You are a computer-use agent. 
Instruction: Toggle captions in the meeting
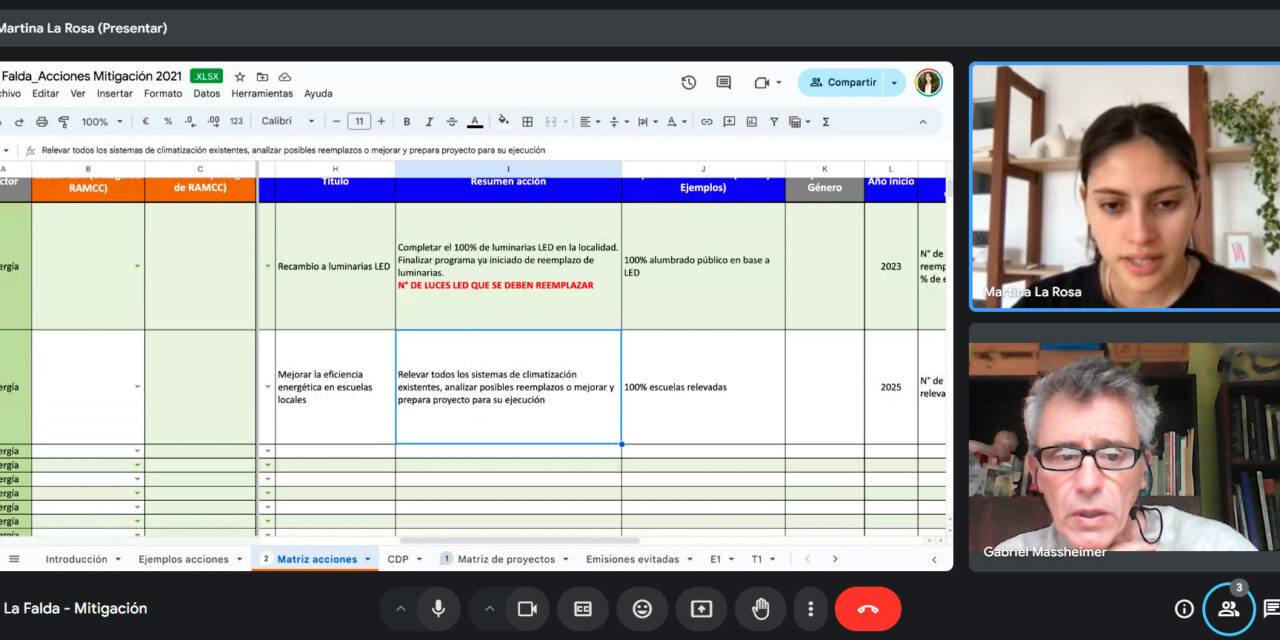pos(583,609)
